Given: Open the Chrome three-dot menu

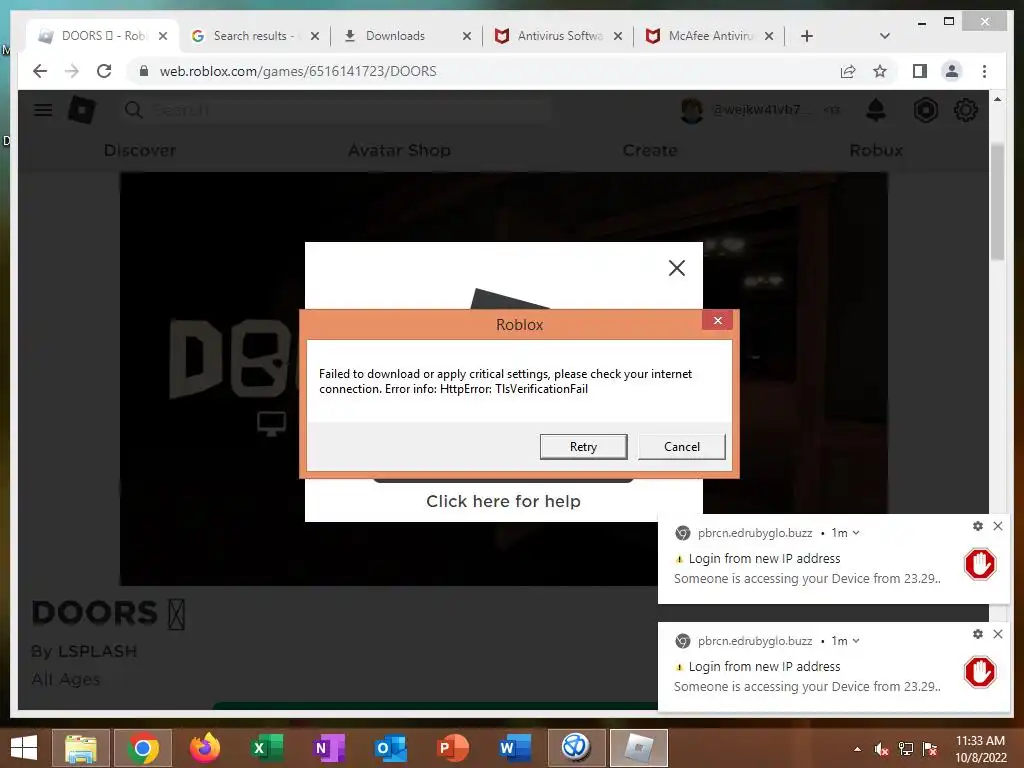Looking at the screenshot, I should pyautogui.click(x=984, y=71).
